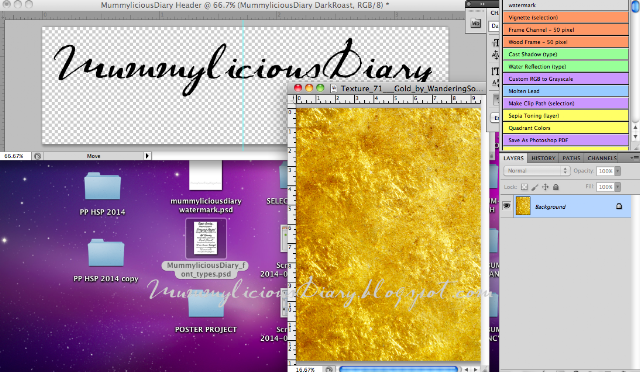Click the Mb mini bridge panel icon
Viewport: 640px width, 372px height.
point(476,23)
